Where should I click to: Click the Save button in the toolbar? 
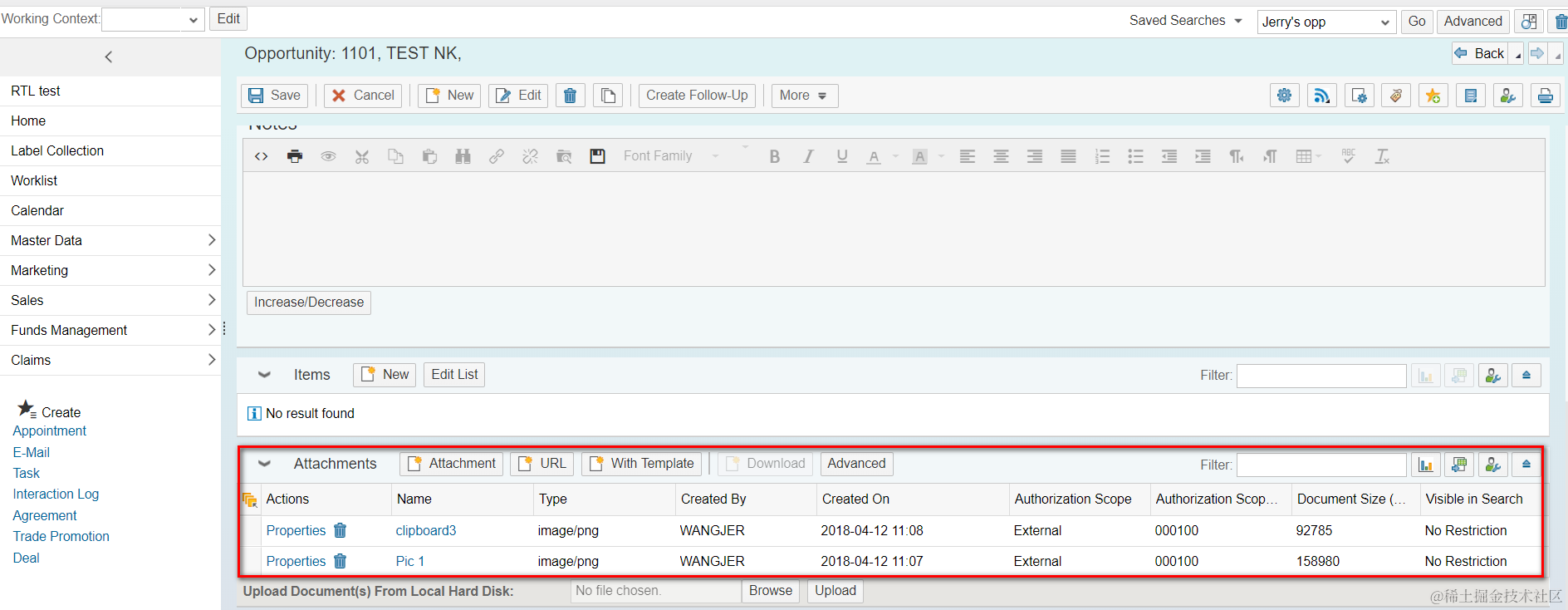[275, 96]
